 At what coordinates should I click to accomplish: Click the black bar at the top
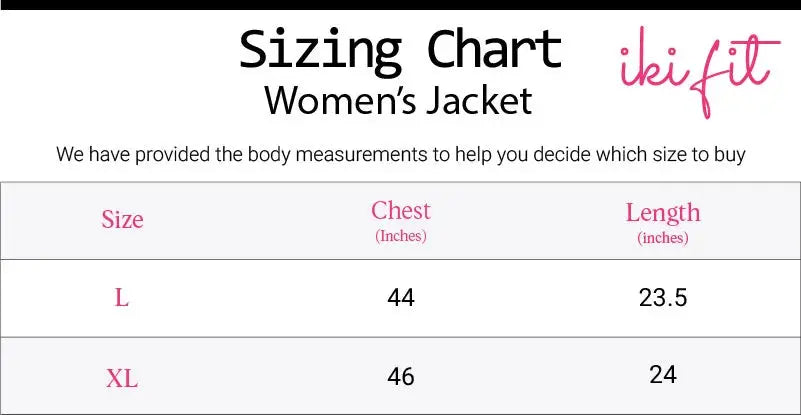400,4
